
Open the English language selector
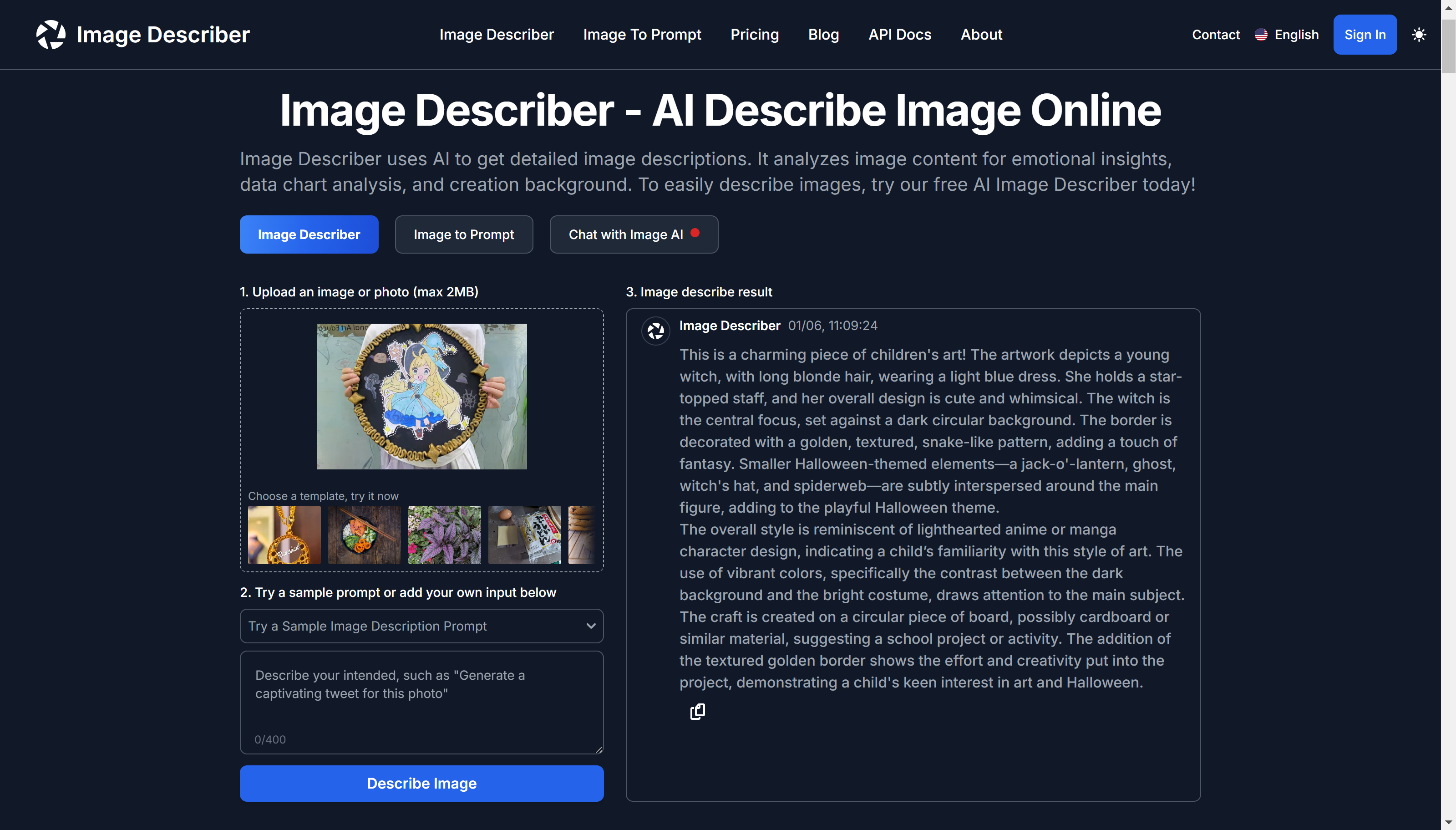[1297, 34]
